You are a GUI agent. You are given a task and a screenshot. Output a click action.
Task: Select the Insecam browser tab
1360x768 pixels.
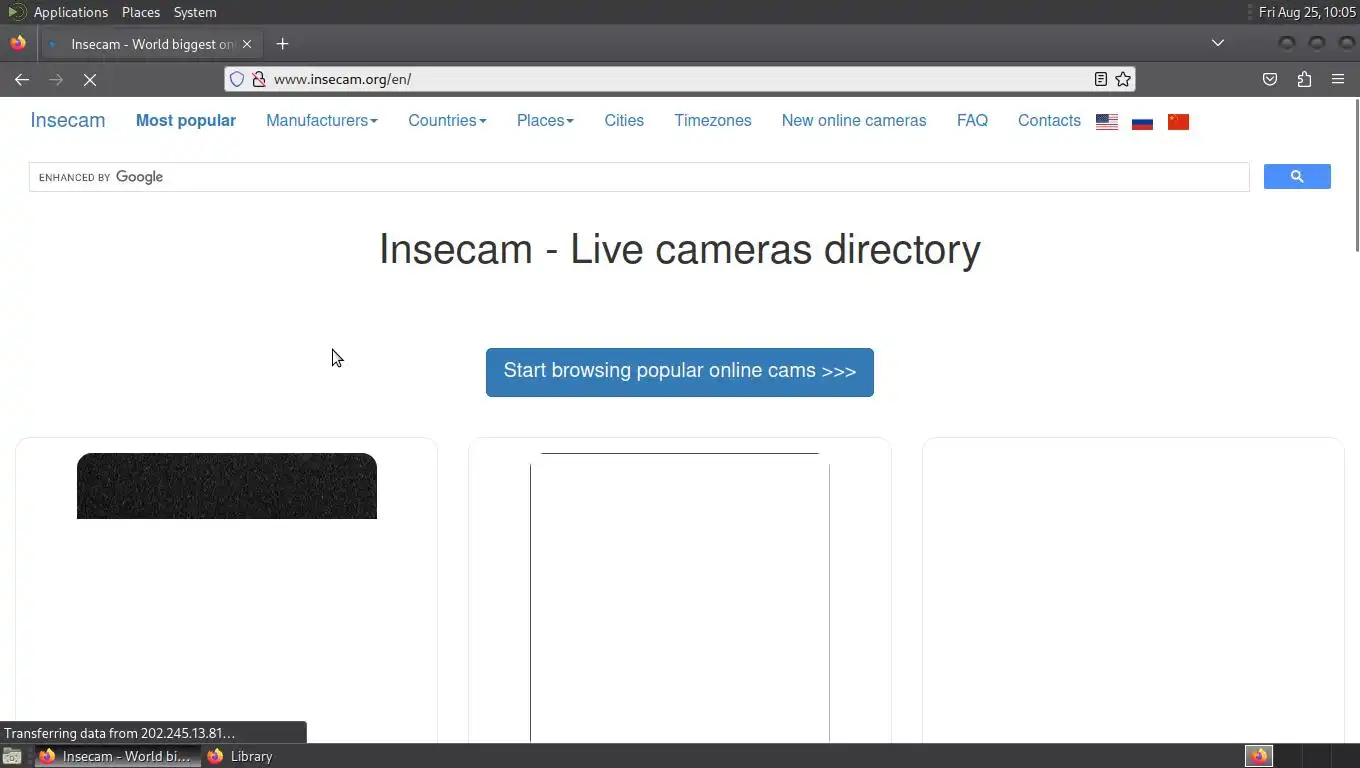pos(150,44)
